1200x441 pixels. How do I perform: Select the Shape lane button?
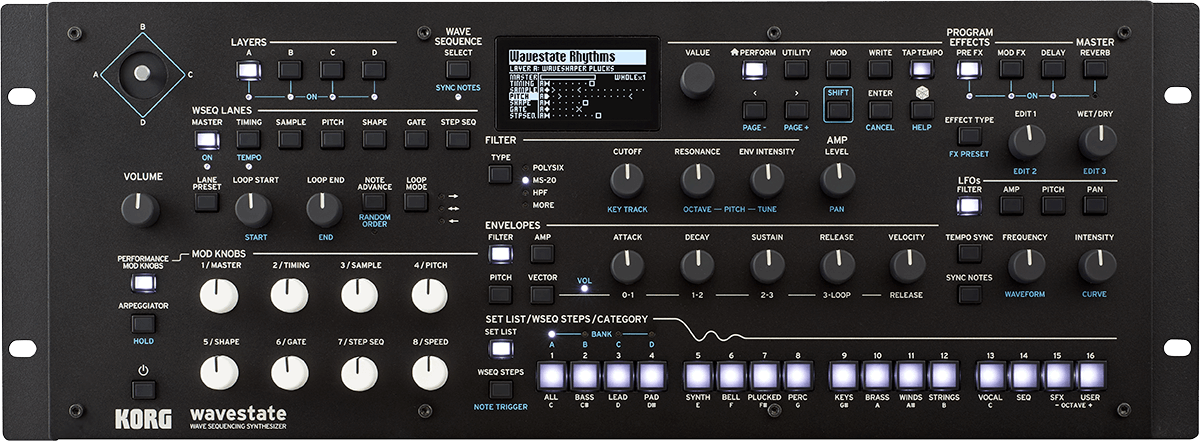coord(375,139)
